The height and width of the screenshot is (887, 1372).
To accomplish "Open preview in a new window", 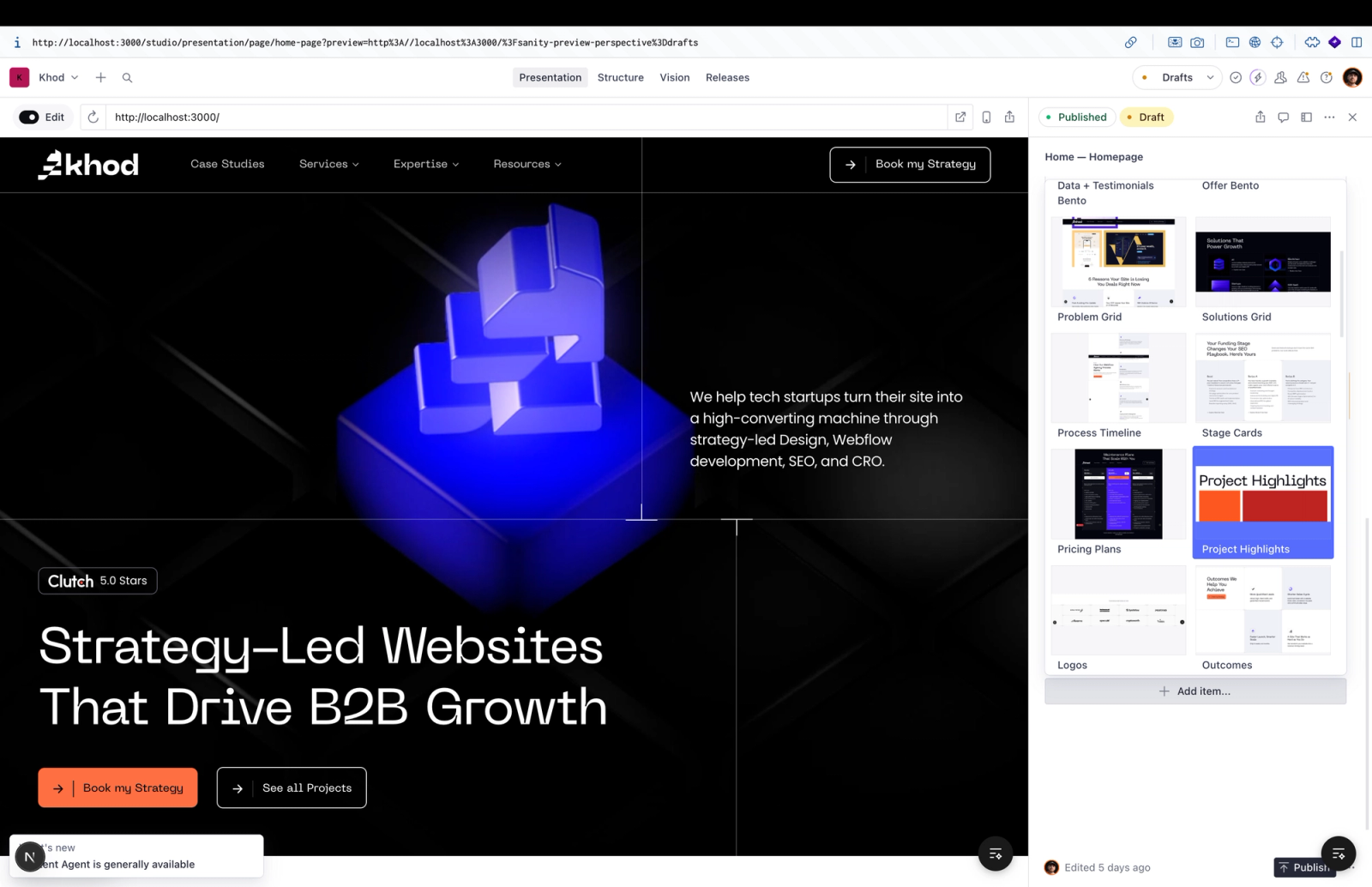I will [x=960, y=117].
